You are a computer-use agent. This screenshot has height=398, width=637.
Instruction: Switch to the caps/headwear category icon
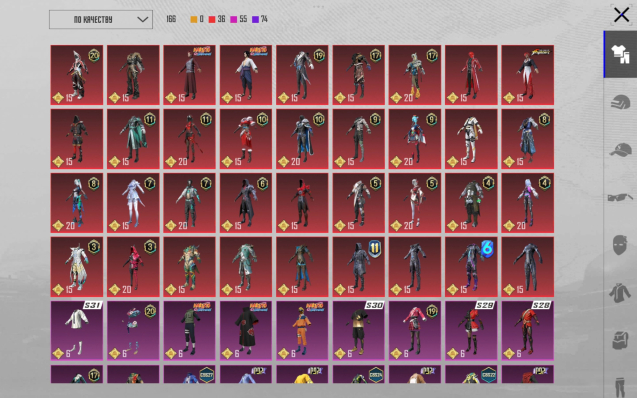(x=620, y=150)
